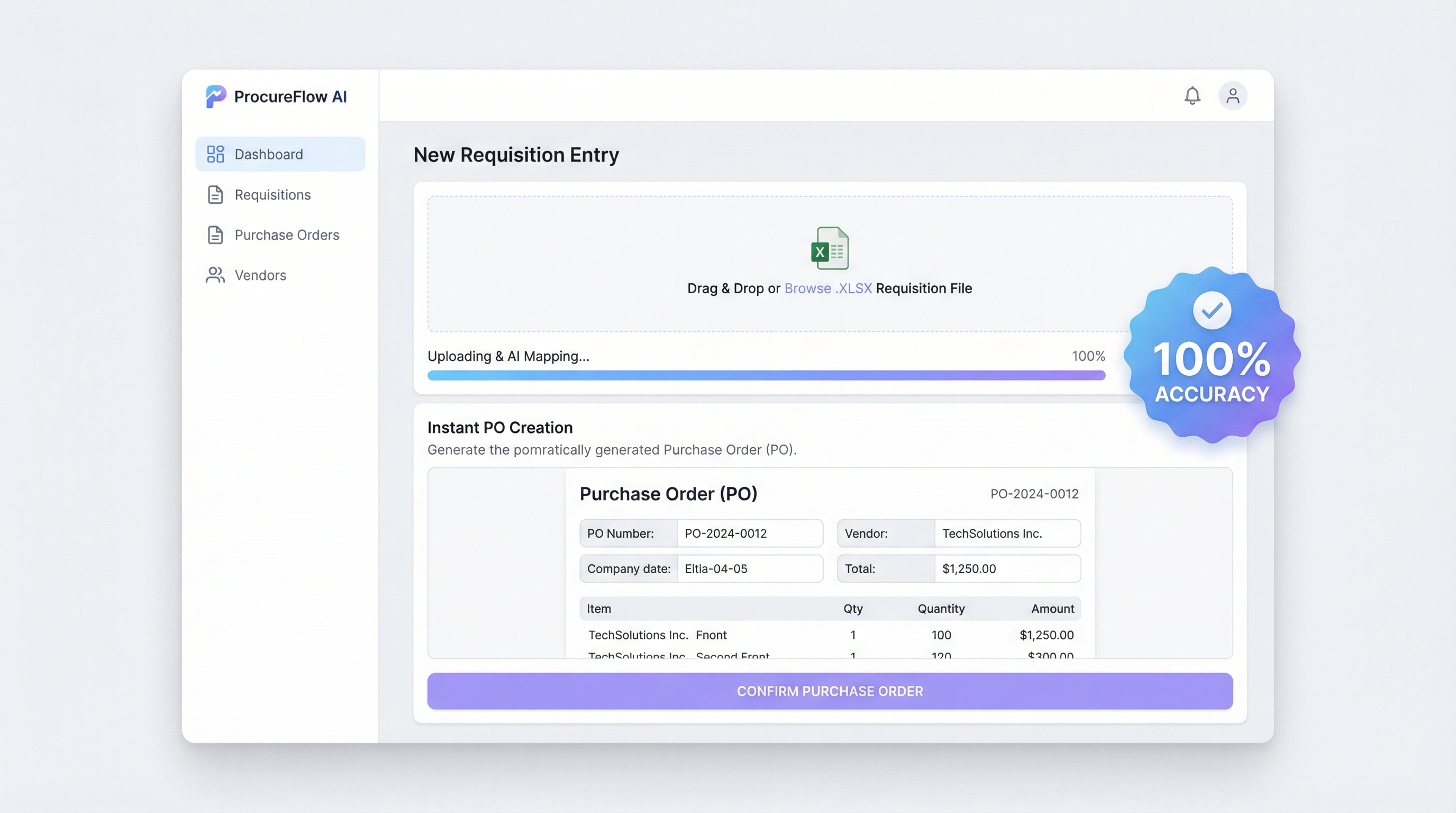
Task: Click the PO Number input field
Action: [750, 533]
